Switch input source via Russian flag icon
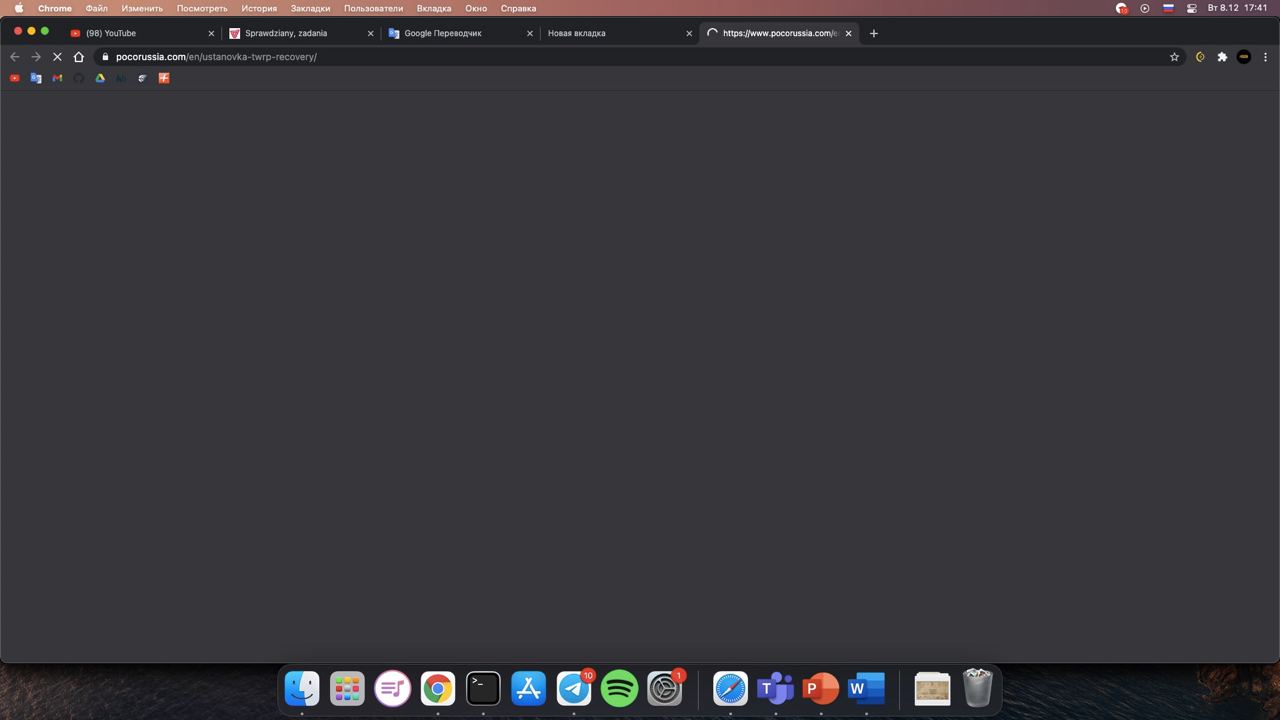Viewport: 1280px width, 720px height. [1168, 8]
